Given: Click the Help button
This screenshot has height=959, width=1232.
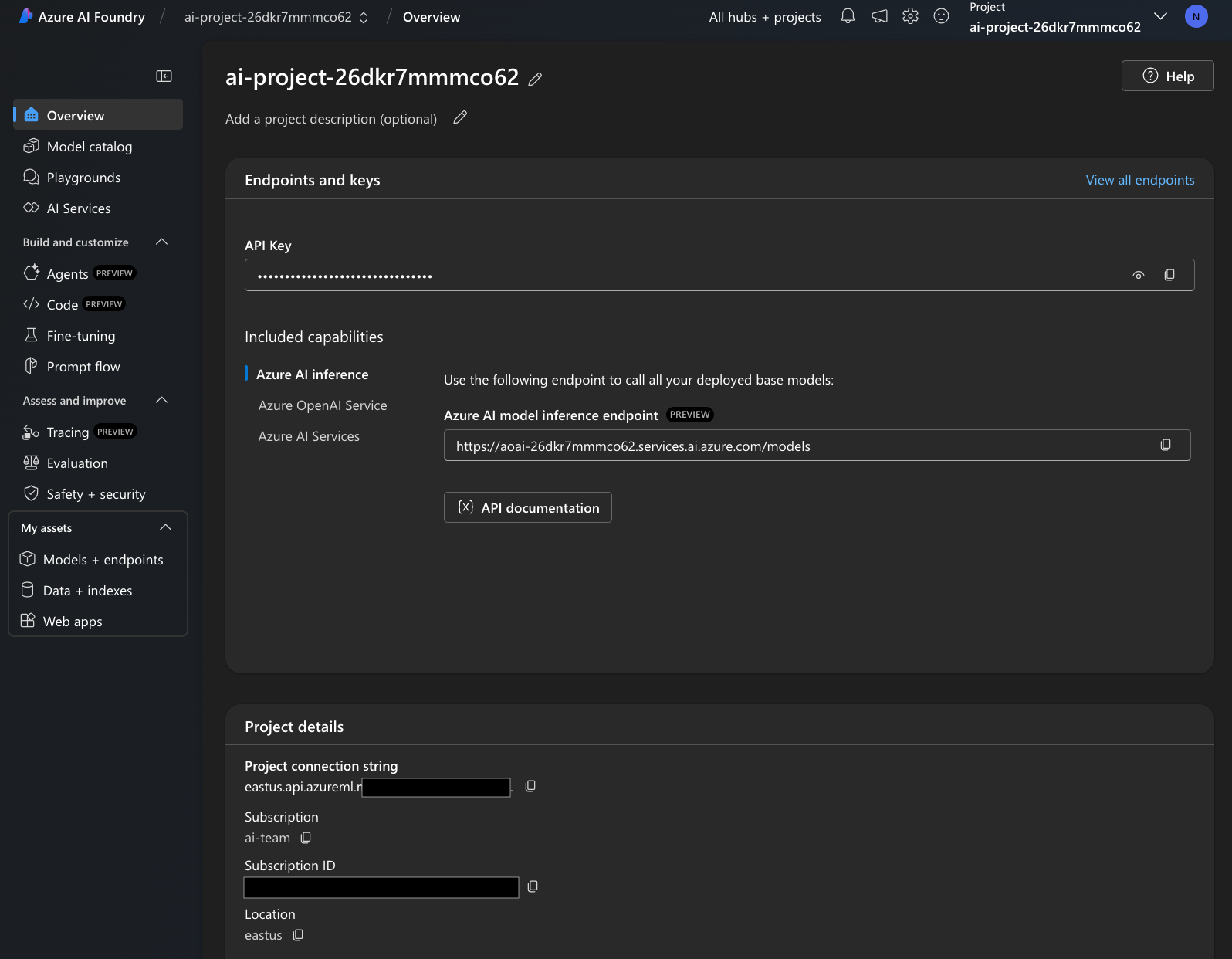Looking at the screenshot, I should tap(1167, 76).
